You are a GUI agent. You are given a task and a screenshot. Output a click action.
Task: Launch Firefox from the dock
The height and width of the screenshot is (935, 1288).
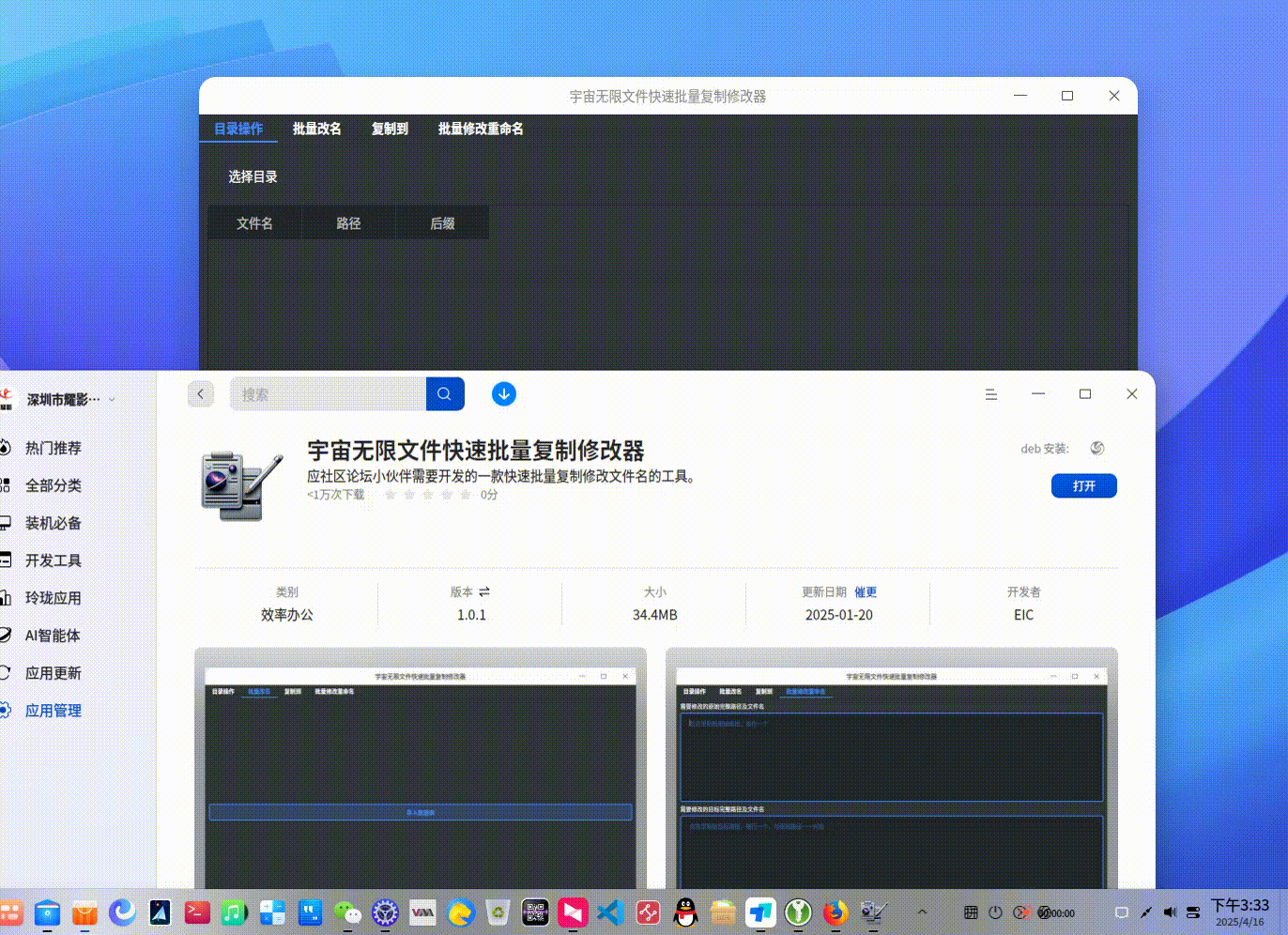click(x=836, y=912)
